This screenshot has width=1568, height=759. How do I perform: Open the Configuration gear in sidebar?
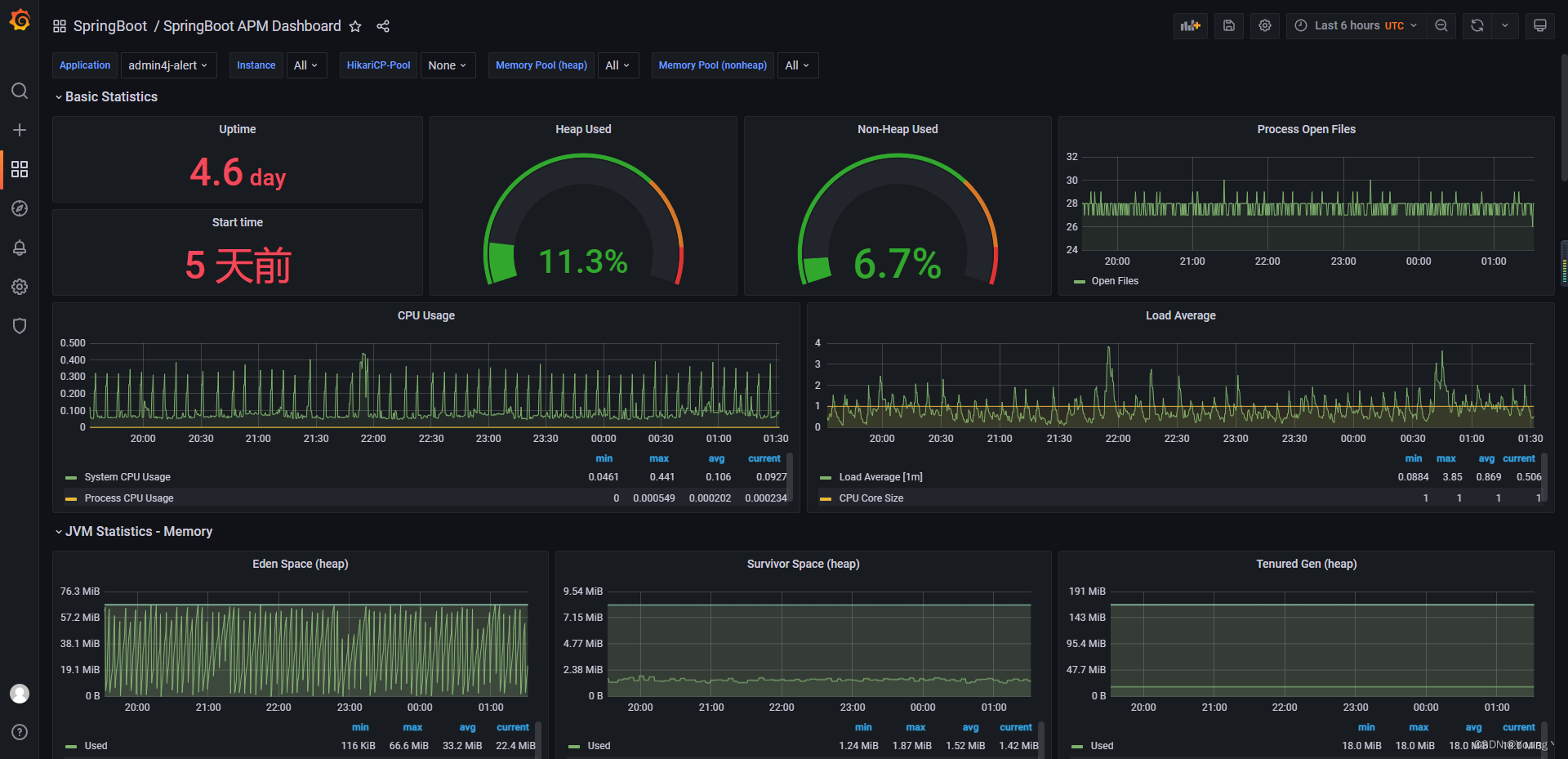[20, 287]
